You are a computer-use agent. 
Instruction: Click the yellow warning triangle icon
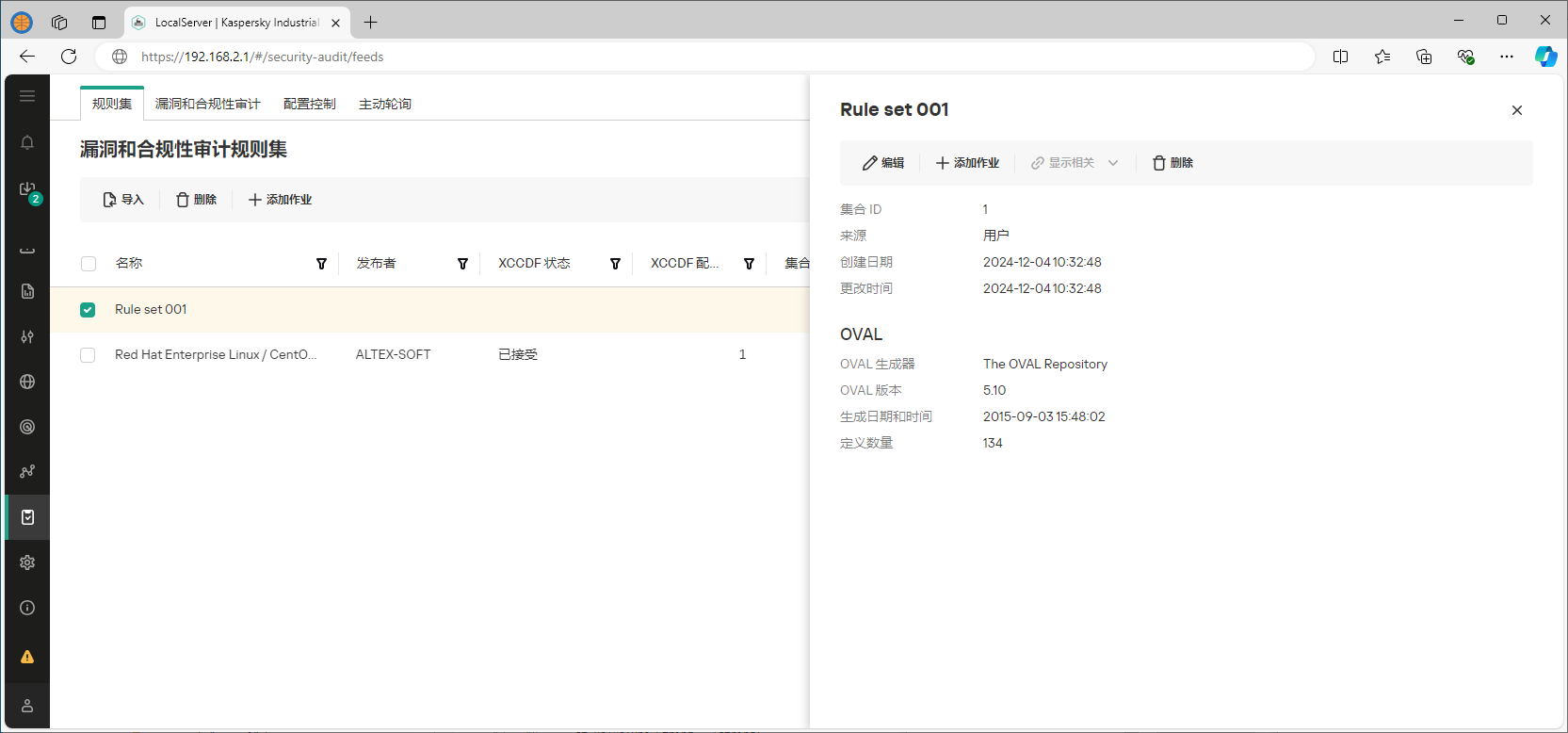point(27,657)
